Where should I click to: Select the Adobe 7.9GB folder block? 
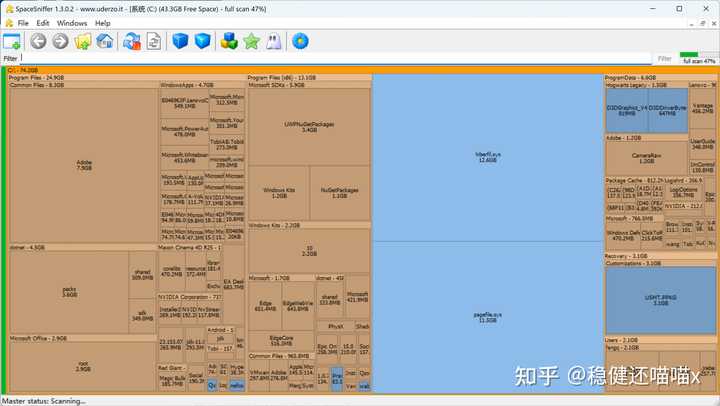tap(84, 165)
